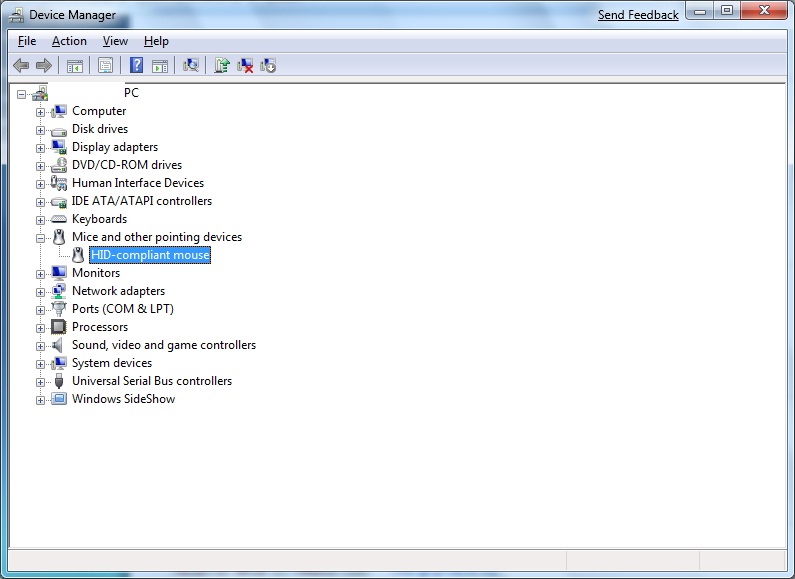Open the Action menu

tap(69, 41)
